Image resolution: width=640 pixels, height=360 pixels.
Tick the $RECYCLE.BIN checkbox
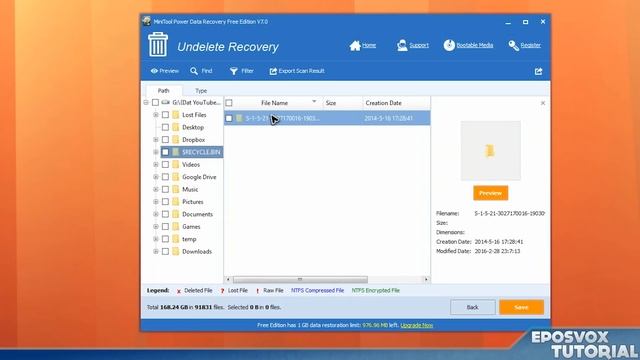coord(165,152)
